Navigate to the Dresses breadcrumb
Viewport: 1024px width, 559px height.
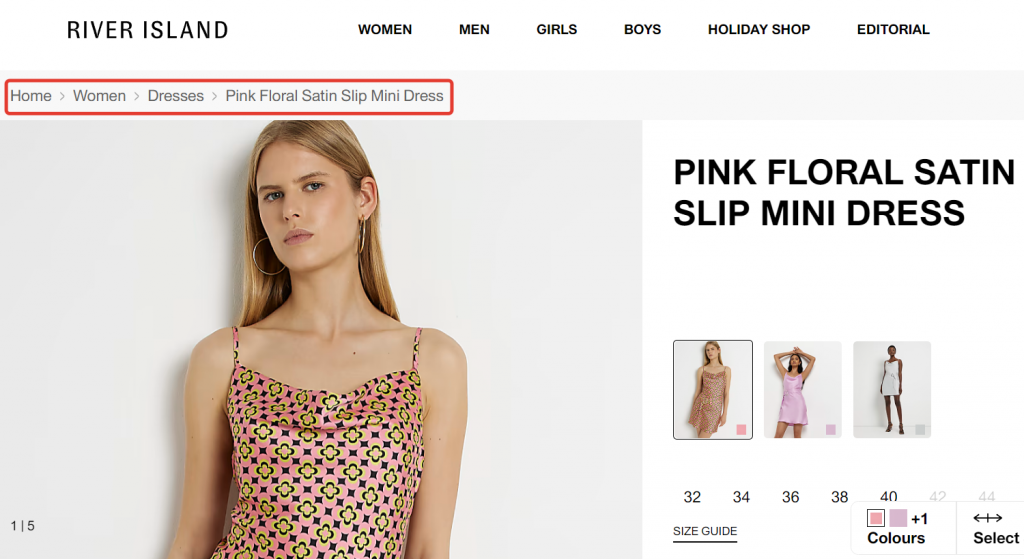pos(176,96)
